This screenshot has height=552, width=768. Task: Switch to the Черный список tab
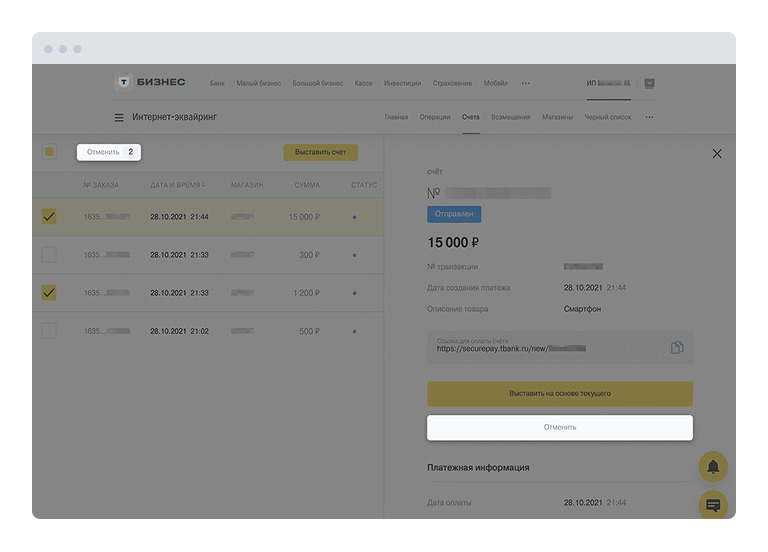(x=608, y=117)
